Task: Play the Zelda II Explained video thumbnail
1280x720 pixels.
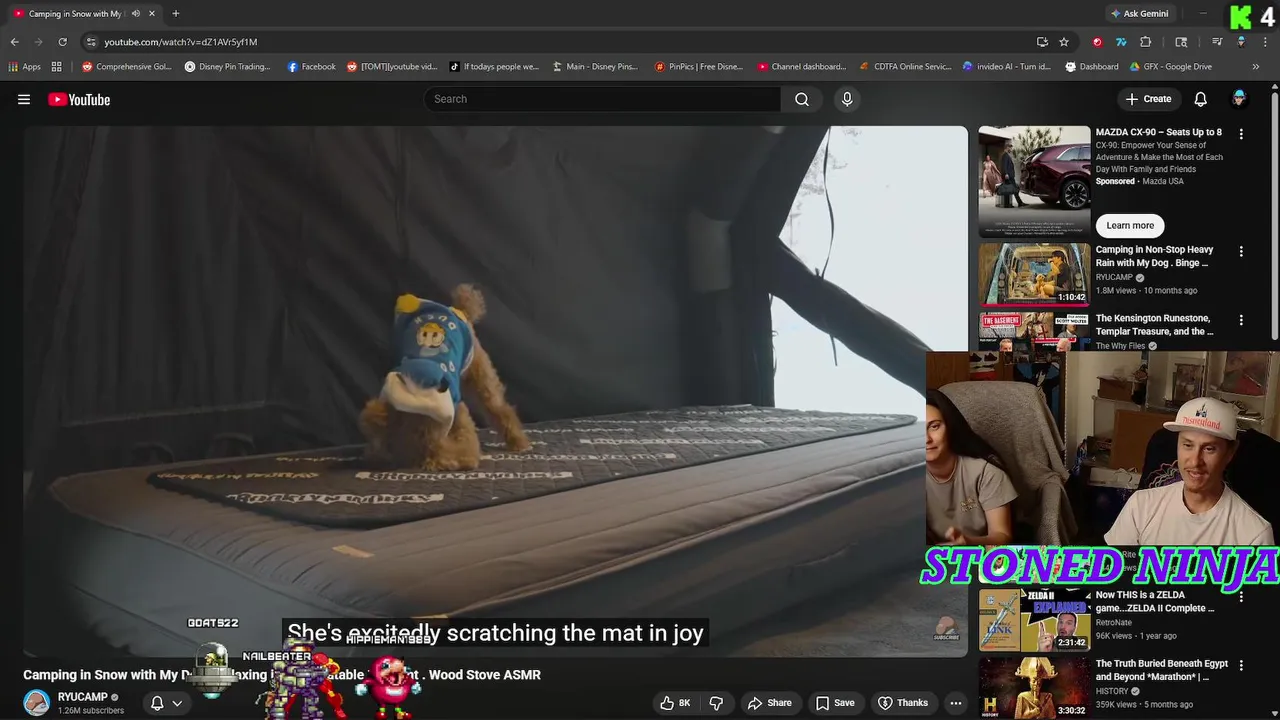Action: coord(1034,620)
